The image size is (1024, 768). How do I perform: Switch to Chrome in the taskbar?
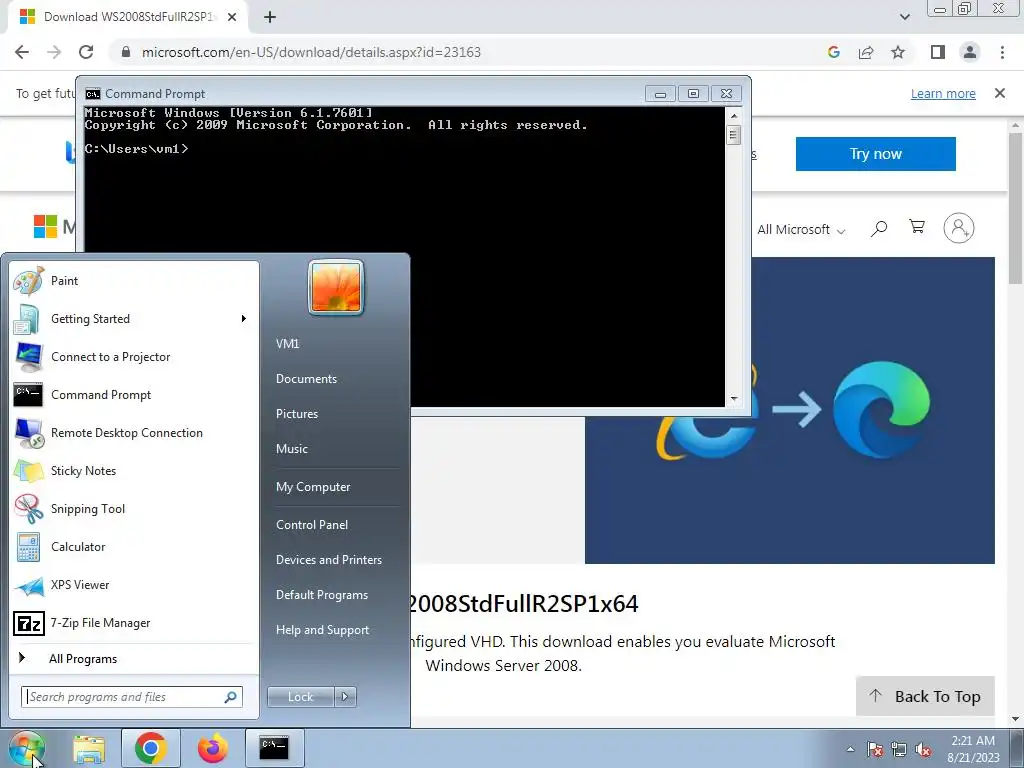pos(150,748)
